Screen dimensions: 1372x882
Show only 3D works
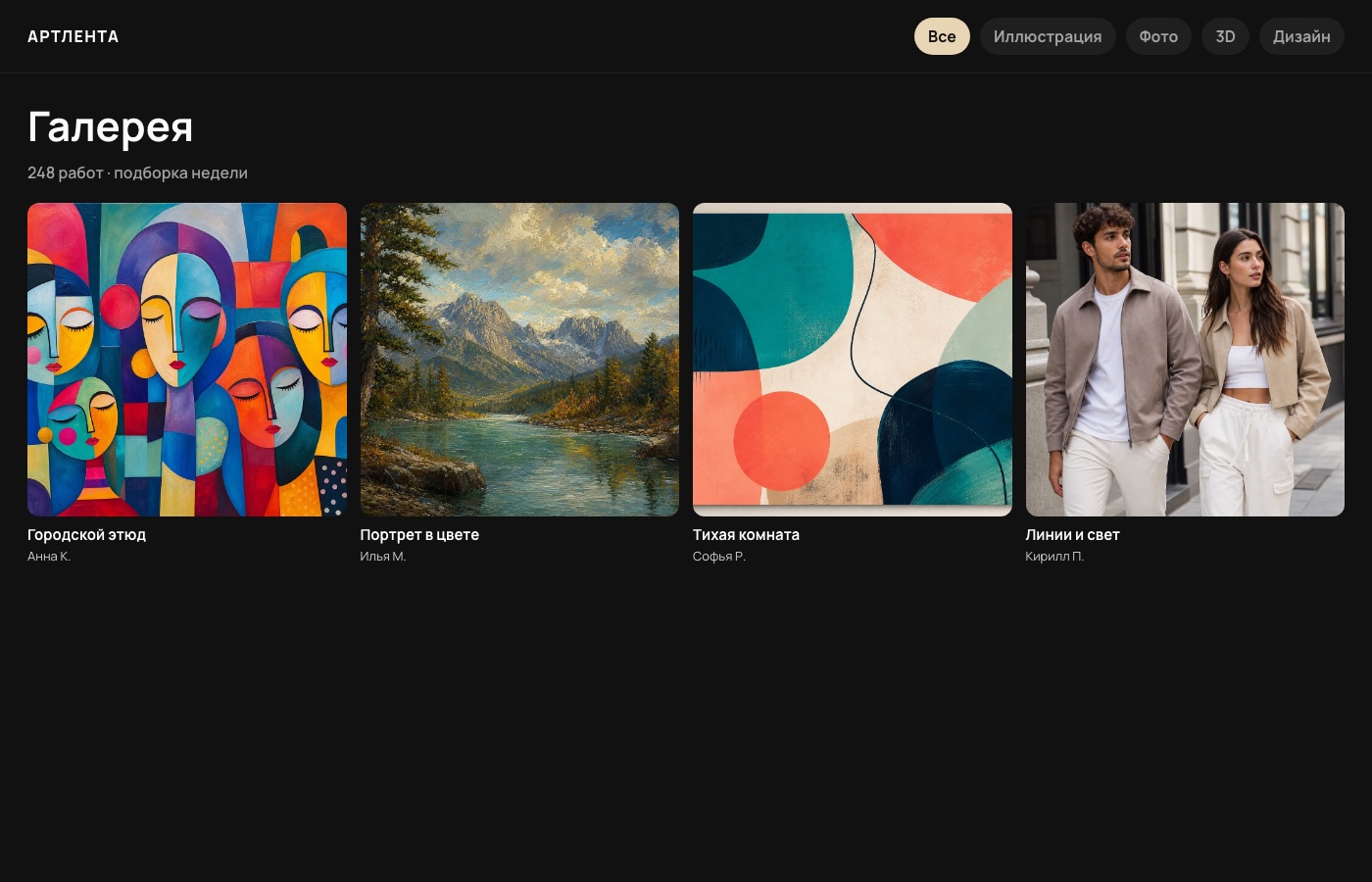coord(1225,36)
